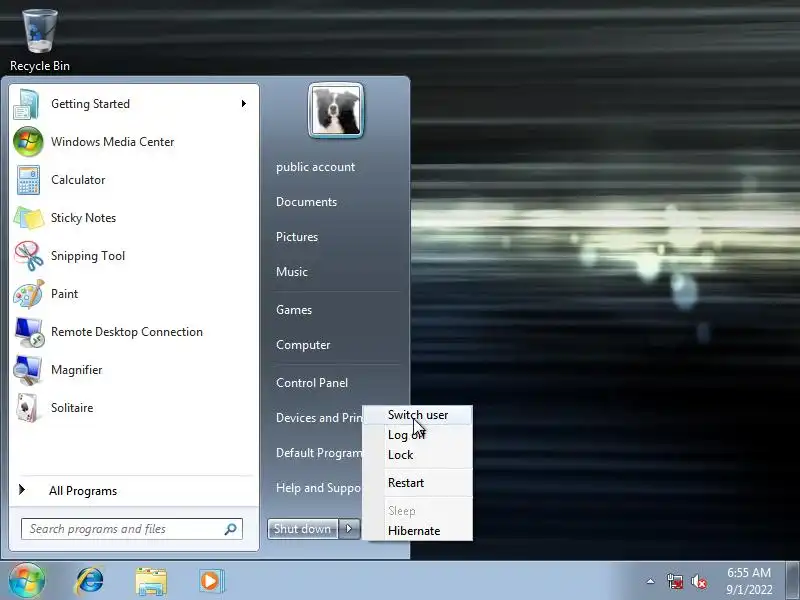Image resolution: width=800 pixels, height=600 pixels.
Task: Click the Search programs and files box
Action: 132,529
